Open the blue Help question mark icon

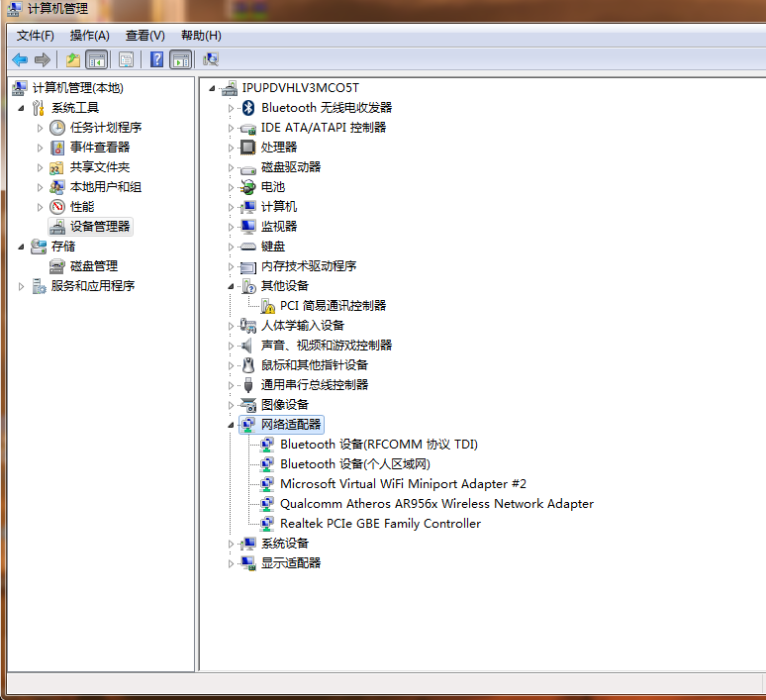point(156,60)
